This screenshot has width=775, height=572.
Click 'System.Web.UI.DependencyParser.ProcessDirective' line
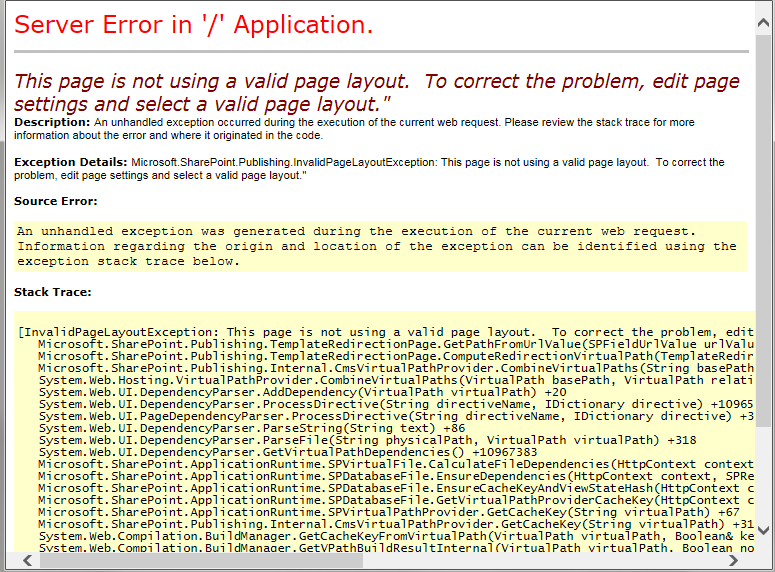pyautogui.click(x=396, y=404)
